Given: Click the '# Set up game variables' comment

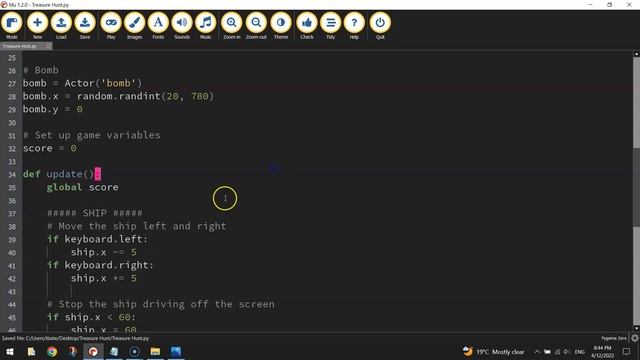Looking at the screenshot, I should 91,135.
